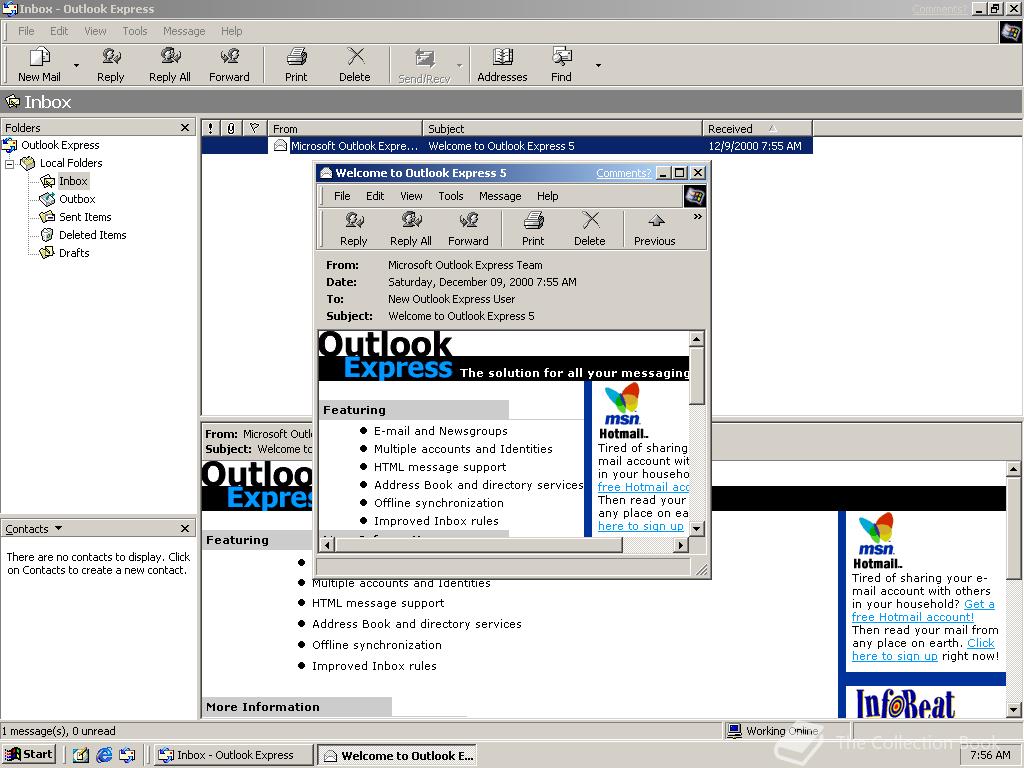Reply All from the message window toolbar
Image resolution: width=1024 pixels, height=768 pixels.
411,229
